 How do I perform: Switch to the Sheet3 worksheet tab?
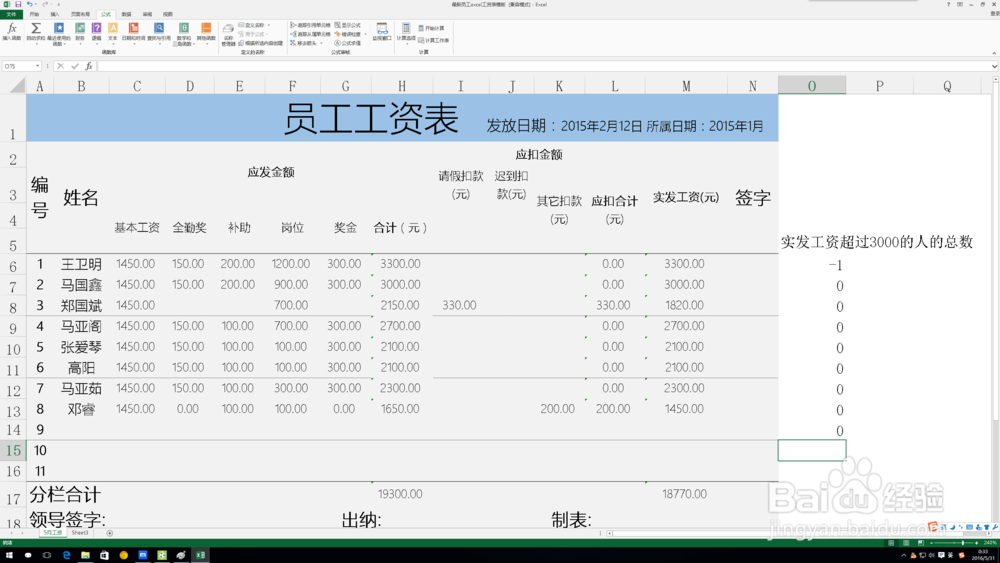pyautogui.click(x=80, y=532)
